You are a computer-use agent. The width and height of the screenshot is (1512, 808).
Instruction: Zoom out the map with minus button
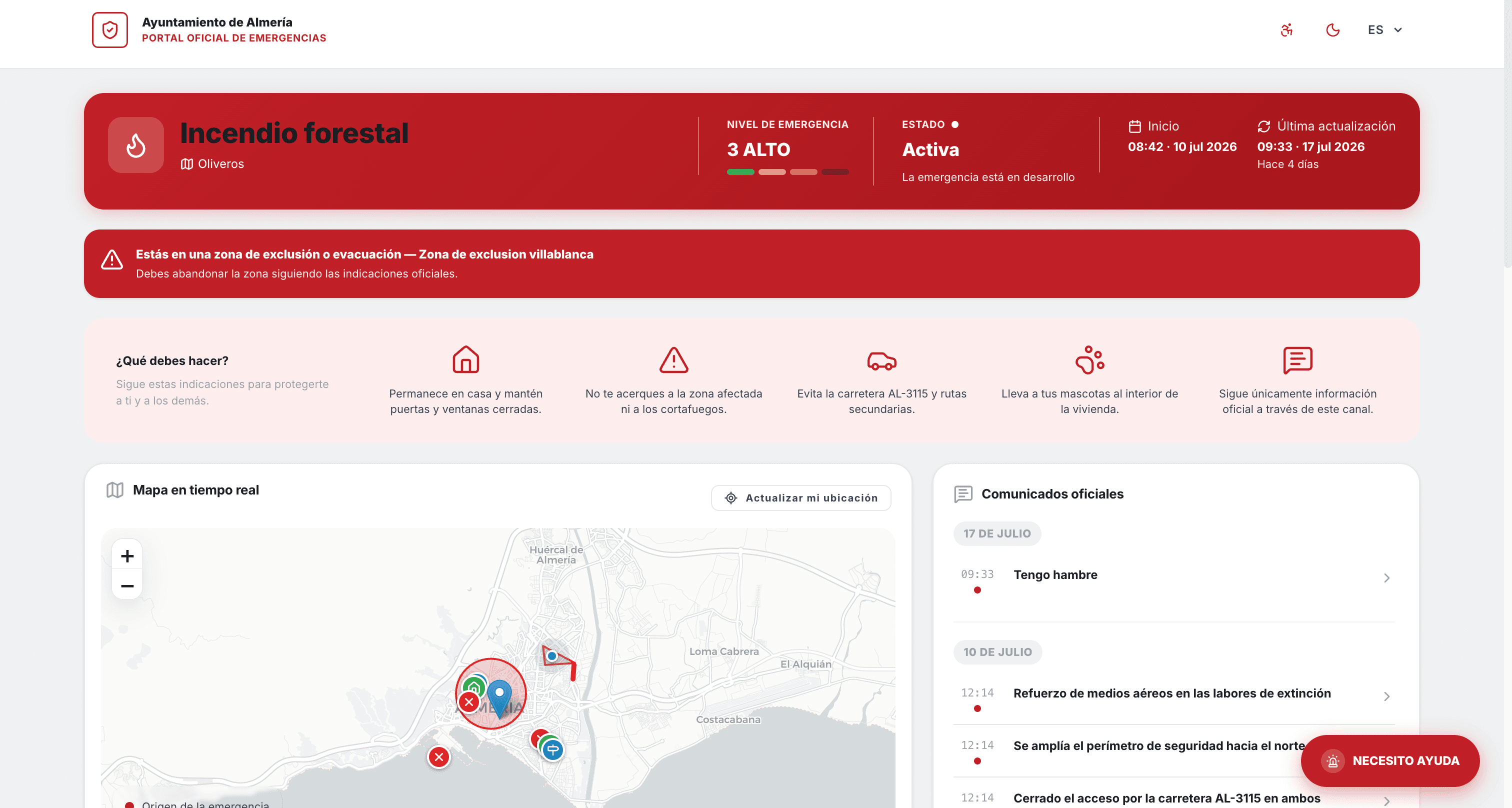point(127,585)
